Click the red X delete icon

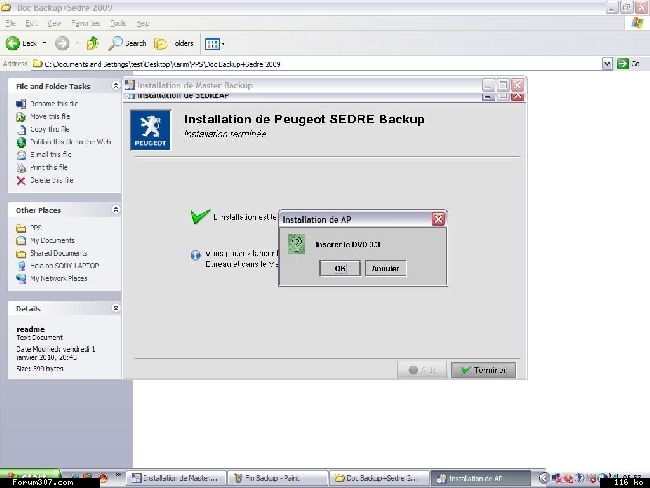pyautogui.click(x=21, y=180)
